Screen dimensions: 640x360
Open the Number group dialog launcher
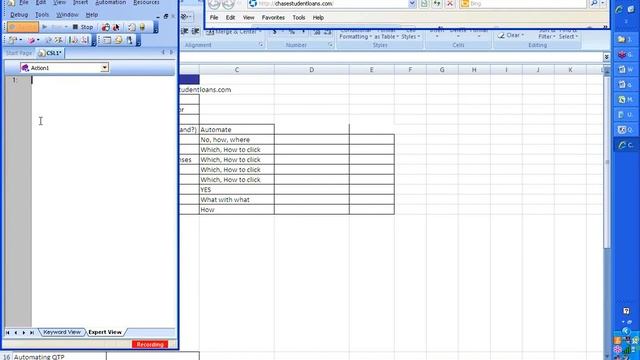[330, 45]
